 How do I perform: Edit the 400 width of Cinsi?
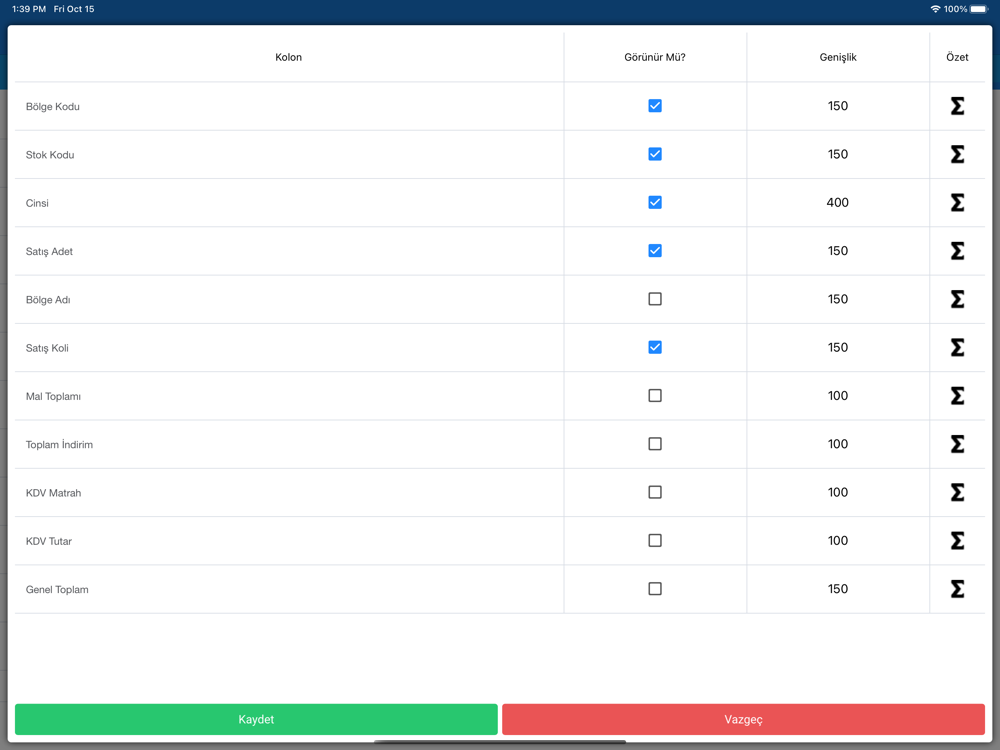(x=838, y=203)
